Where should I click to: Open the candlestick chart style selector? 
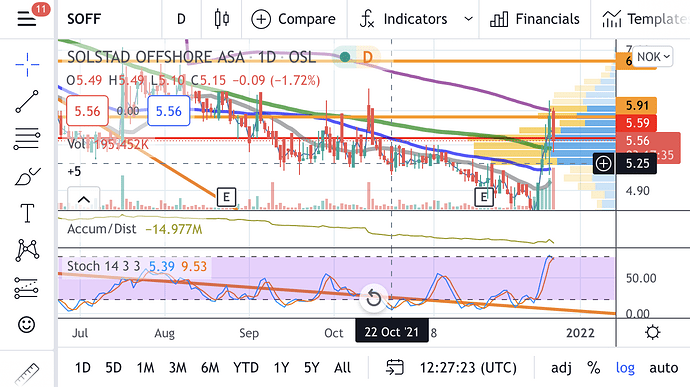(221, 19)
